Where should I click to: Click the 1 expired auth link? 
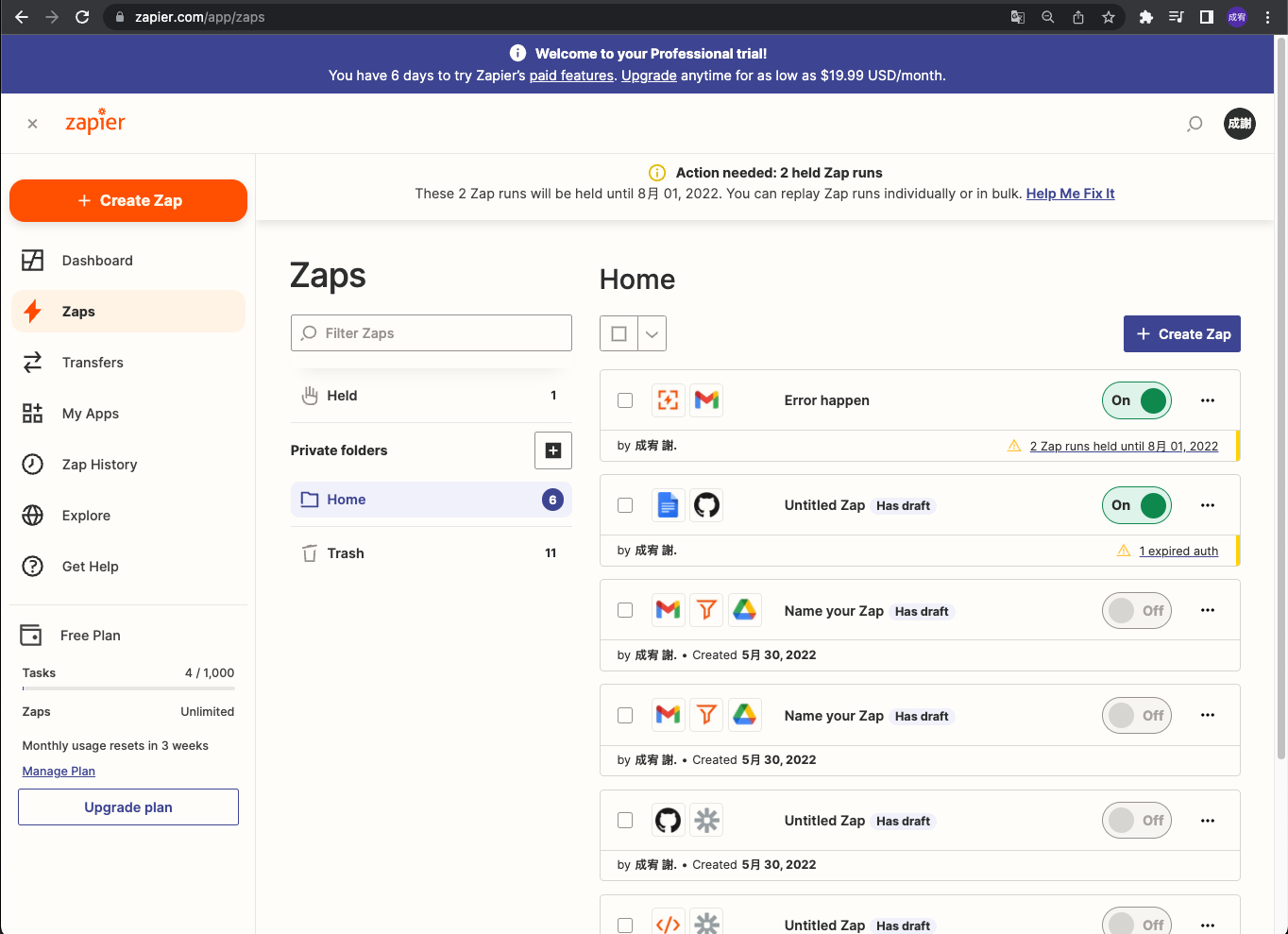coord(1178,551)
